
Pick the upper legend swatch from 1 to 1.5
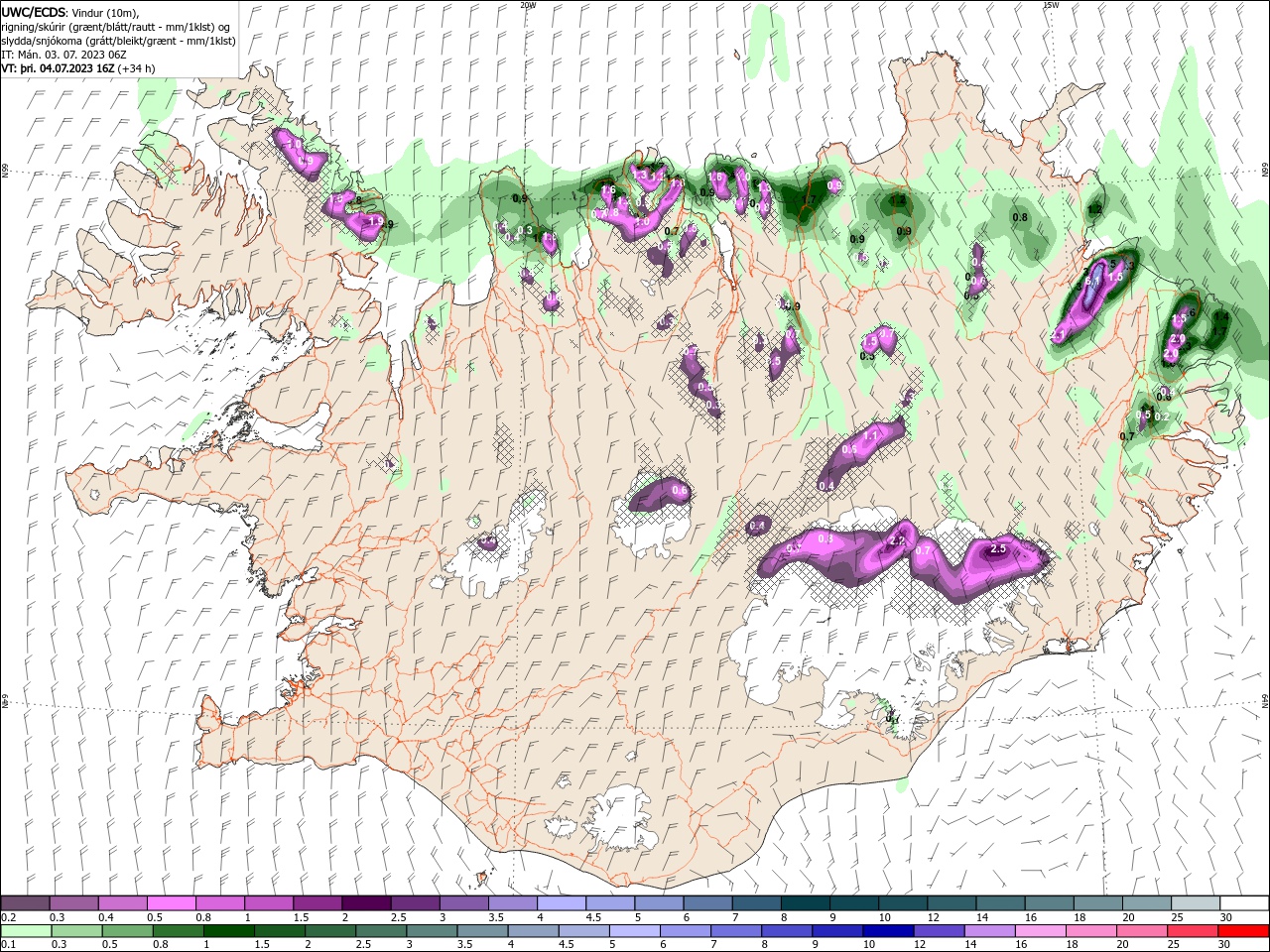click(x=269, y=903)
